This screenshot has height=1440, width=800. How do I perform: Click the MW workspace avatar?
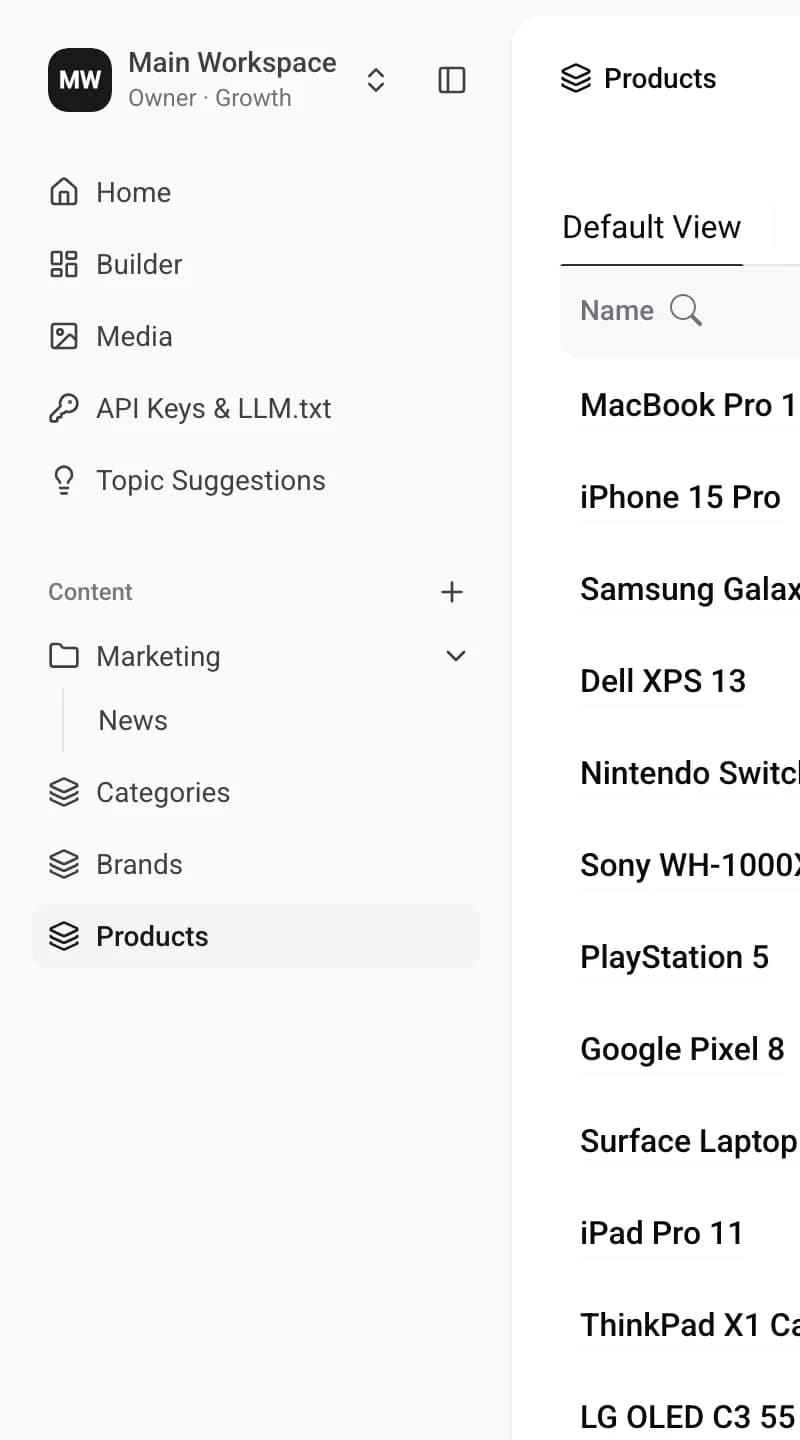tap(80, 80)
